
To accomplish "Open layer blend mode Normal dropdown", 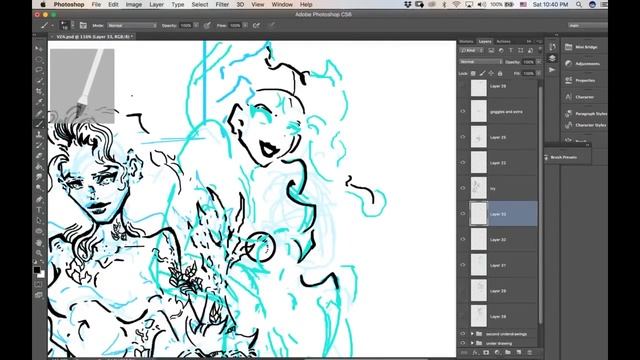I will coord(481,62).
